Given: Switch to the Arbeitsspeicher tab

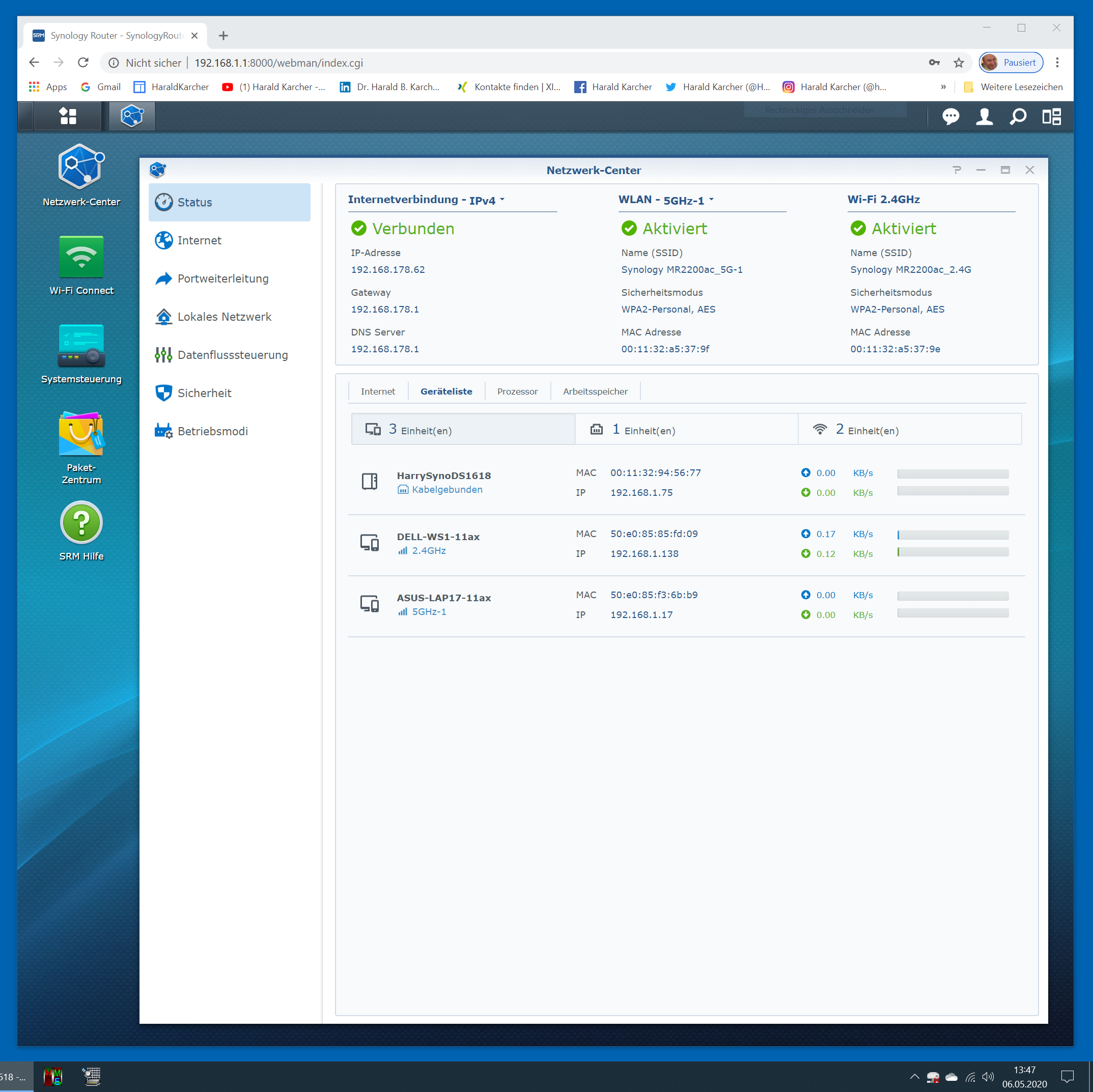Looking at the screenshot, I should pyautogui.click(x=595, y=391).
